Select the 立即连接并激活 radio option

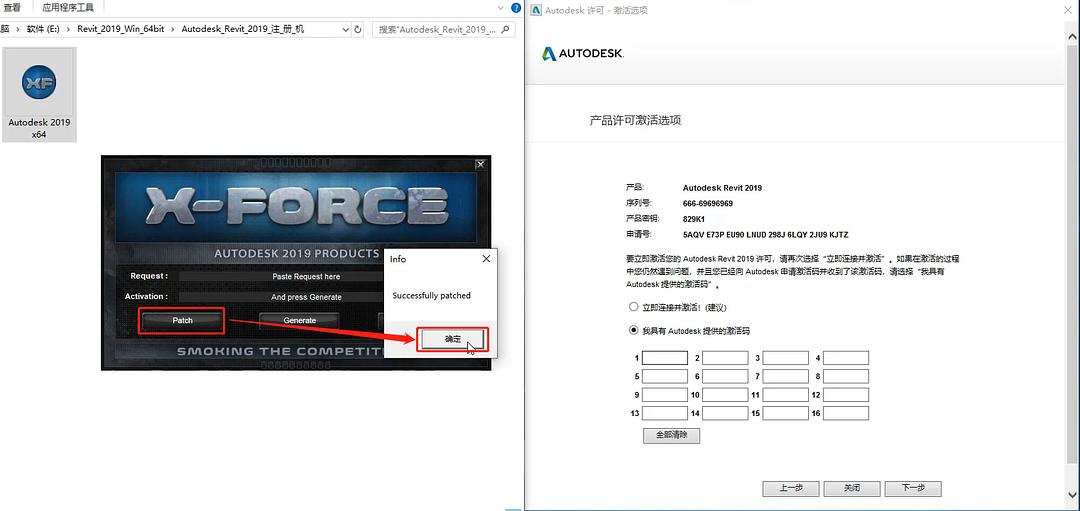633,307
